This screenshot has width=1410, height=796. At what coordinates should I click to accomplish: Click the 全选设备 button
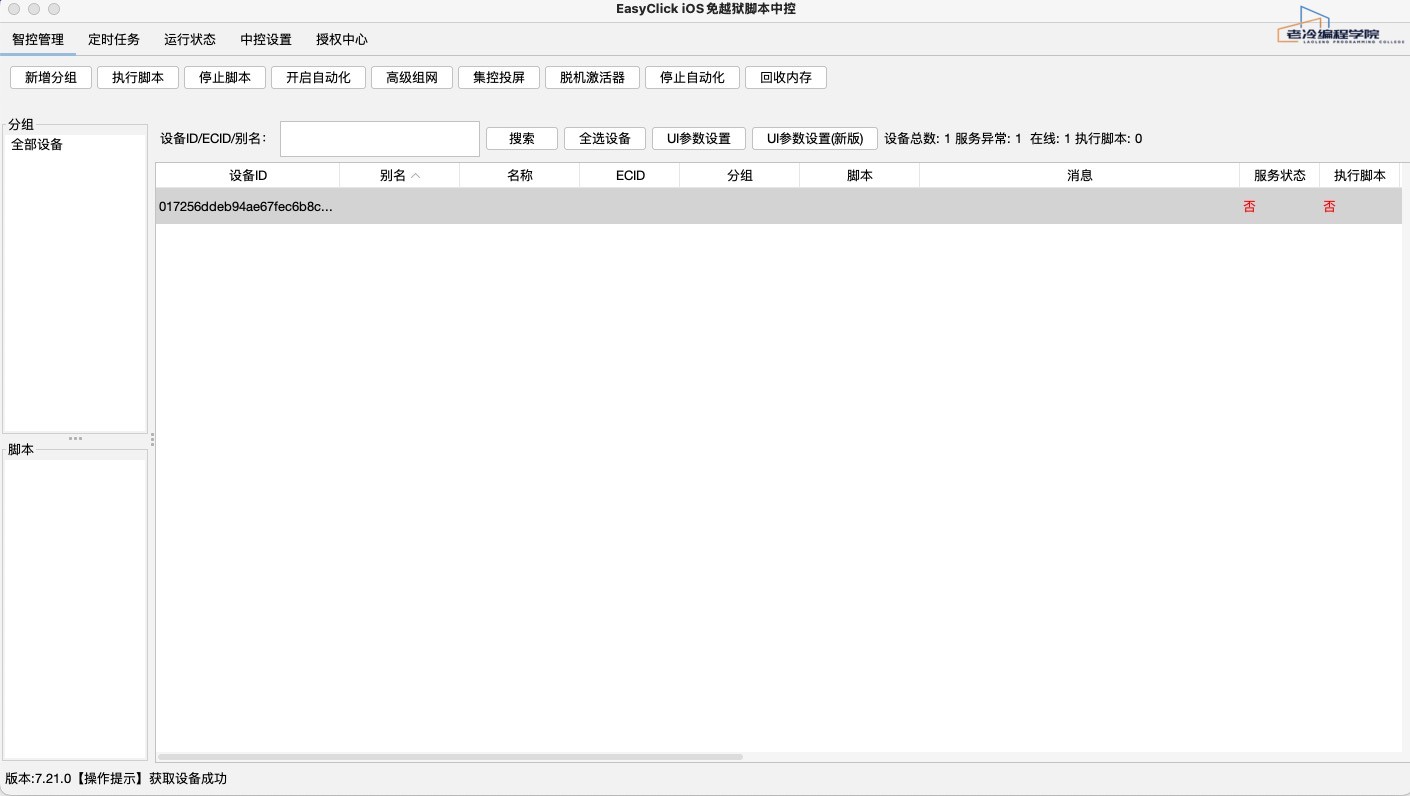click(x=605, y=139)
